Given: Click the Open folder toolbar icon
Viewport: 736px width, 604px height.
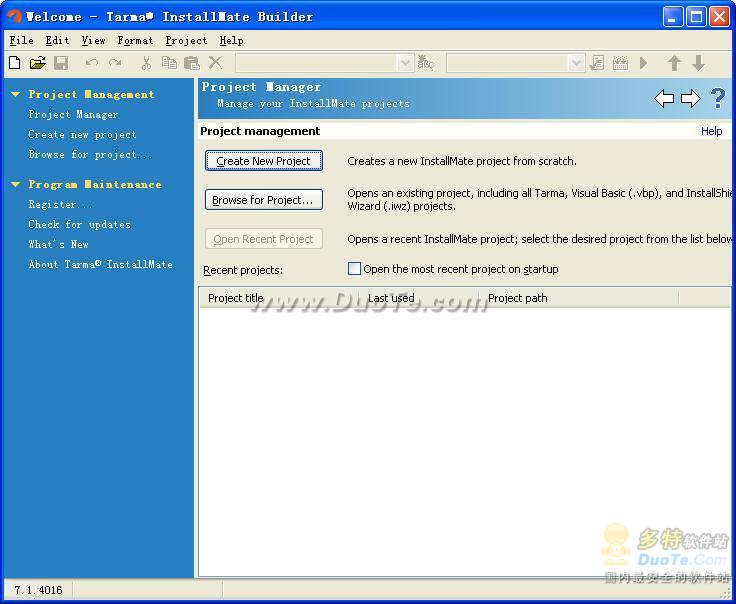Looking at the screenshot, I should tap(37, 63).
